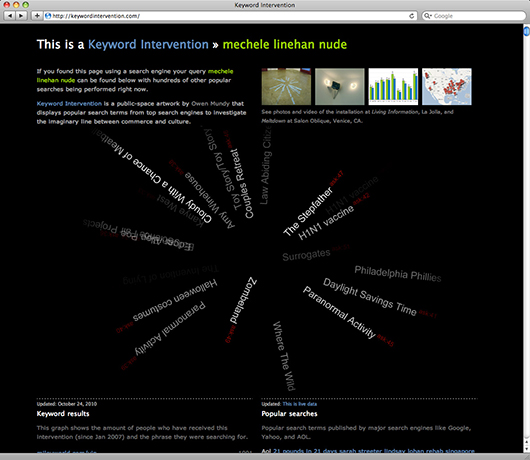Click the rotating term 'Couples Retreat'
The height and width of the screenshot is (460, 530).
click(241, 184)
